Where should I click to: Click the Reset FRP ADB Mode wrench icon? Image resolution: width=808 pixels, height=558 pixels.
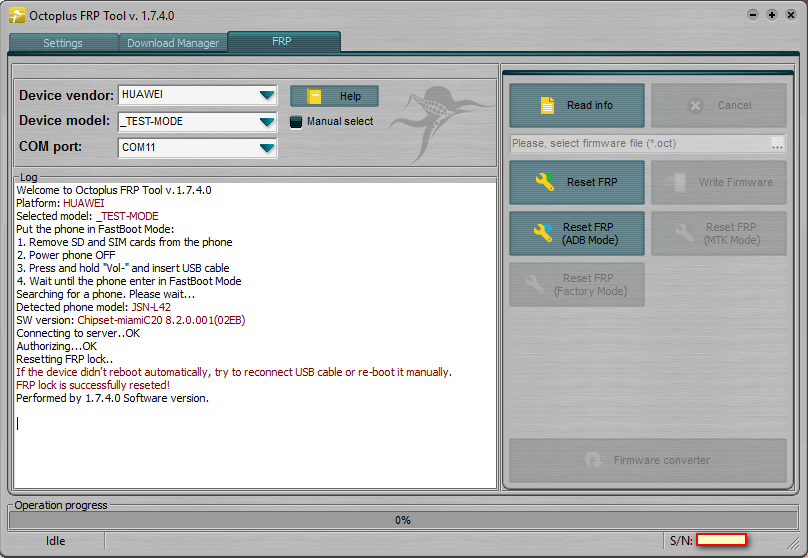tap(543, 233)
